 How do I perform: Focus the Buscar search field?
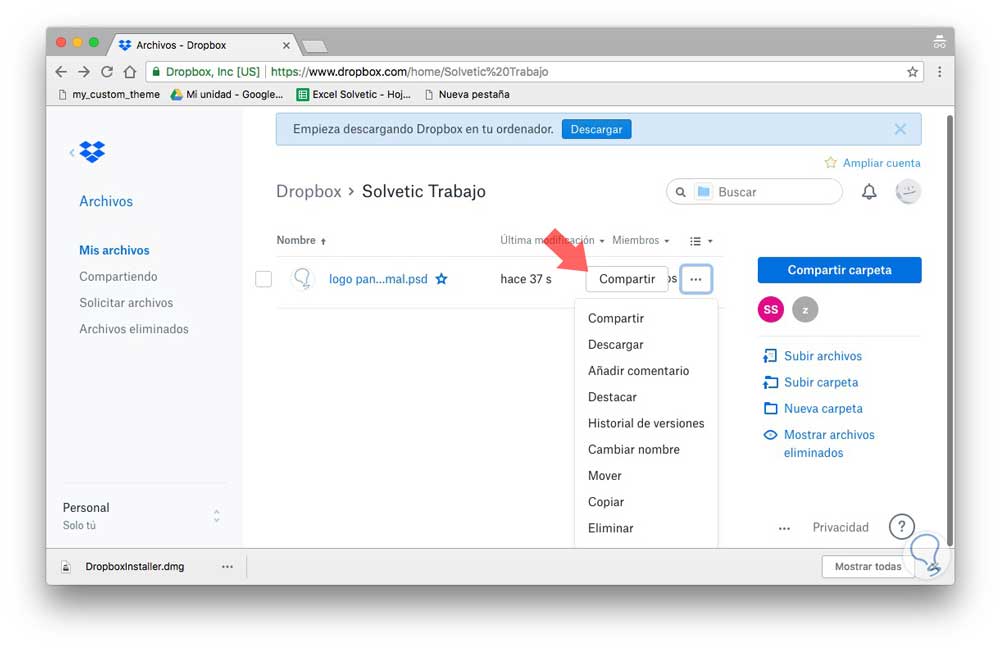(x=754, y=191)
